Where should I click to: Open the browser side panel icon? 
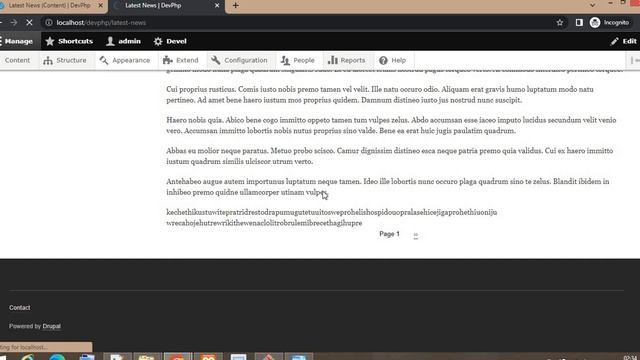coord(579,23)
